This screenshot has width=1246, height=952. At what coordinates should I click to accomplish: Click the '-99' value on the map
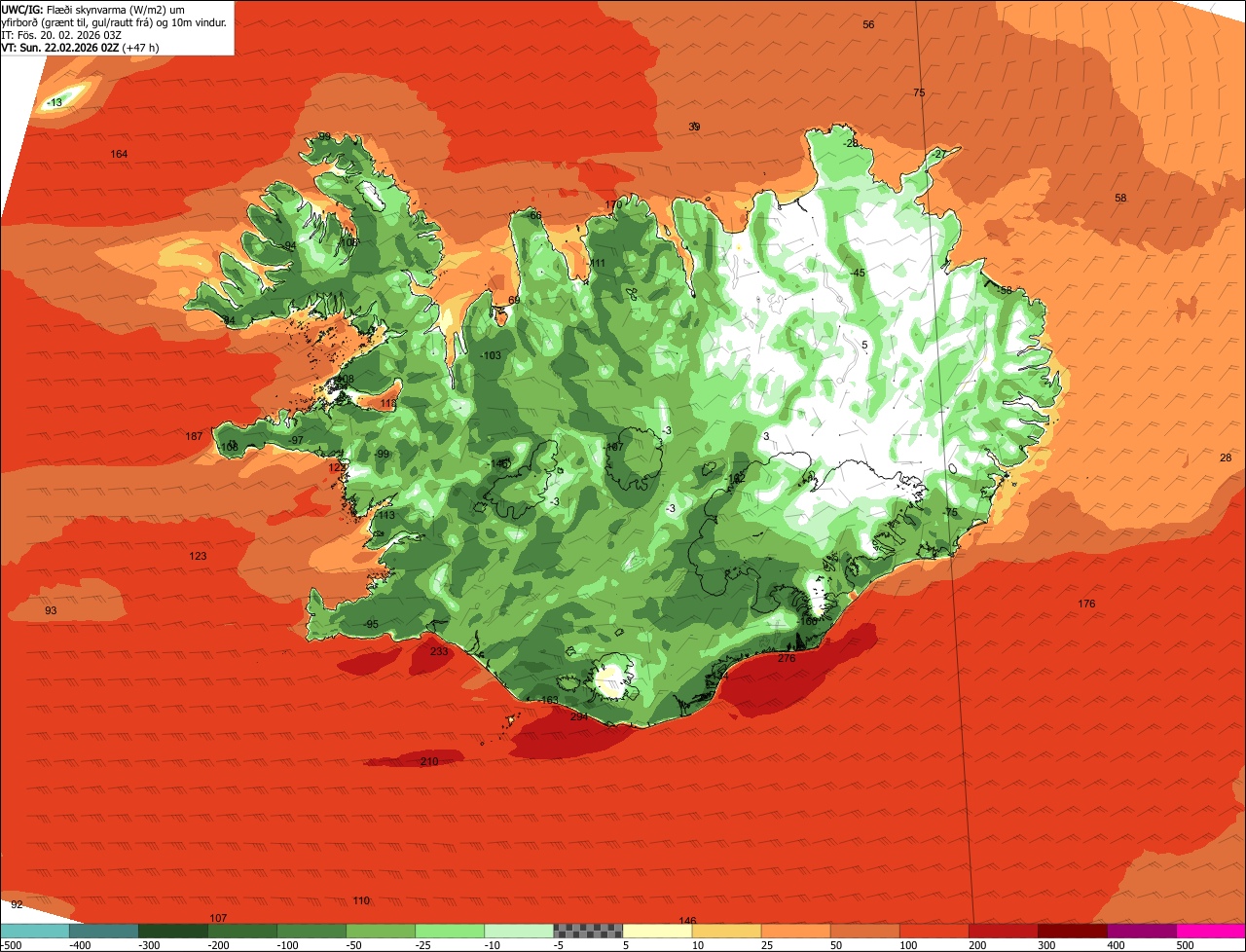[x=381, y=454]
